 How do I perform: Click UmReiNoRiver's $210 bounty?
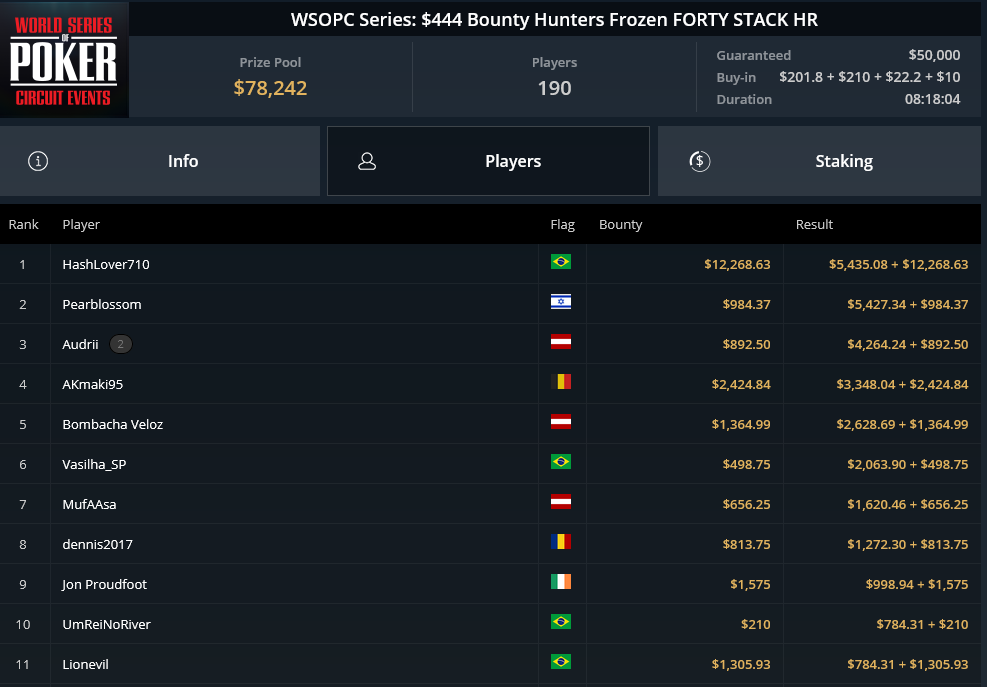point(756,625)
